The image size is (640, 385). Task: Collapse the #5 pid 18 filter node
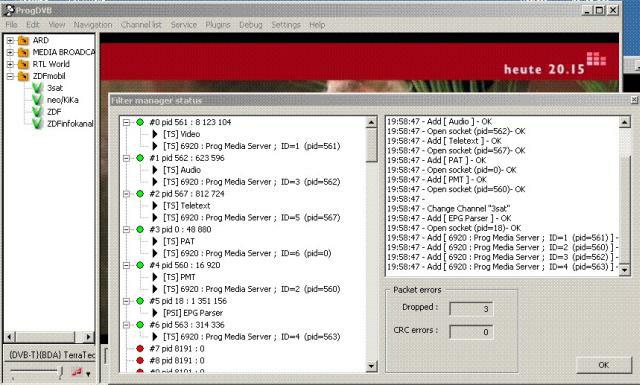point(127,301)
